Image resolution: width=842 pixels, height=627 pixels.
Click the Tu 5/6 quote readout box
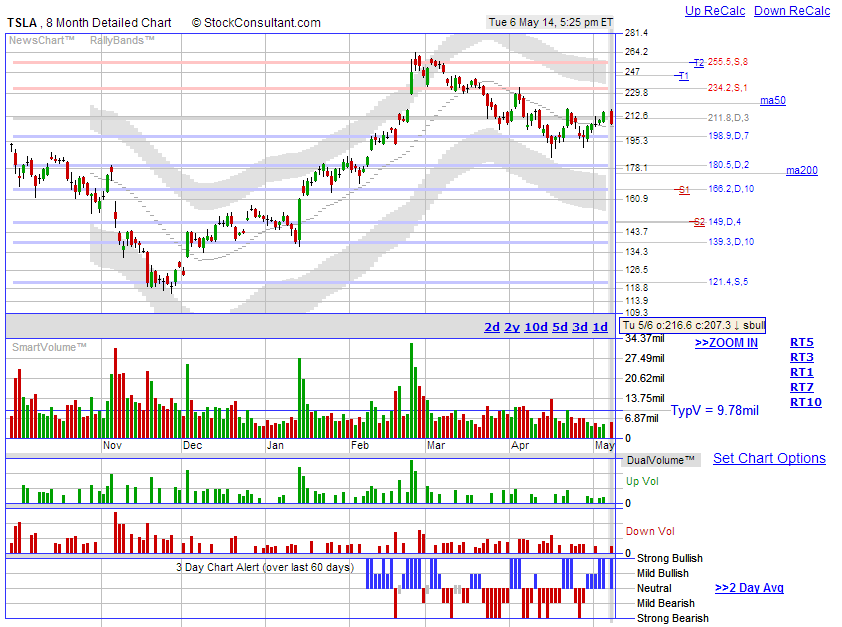point(693,325)
